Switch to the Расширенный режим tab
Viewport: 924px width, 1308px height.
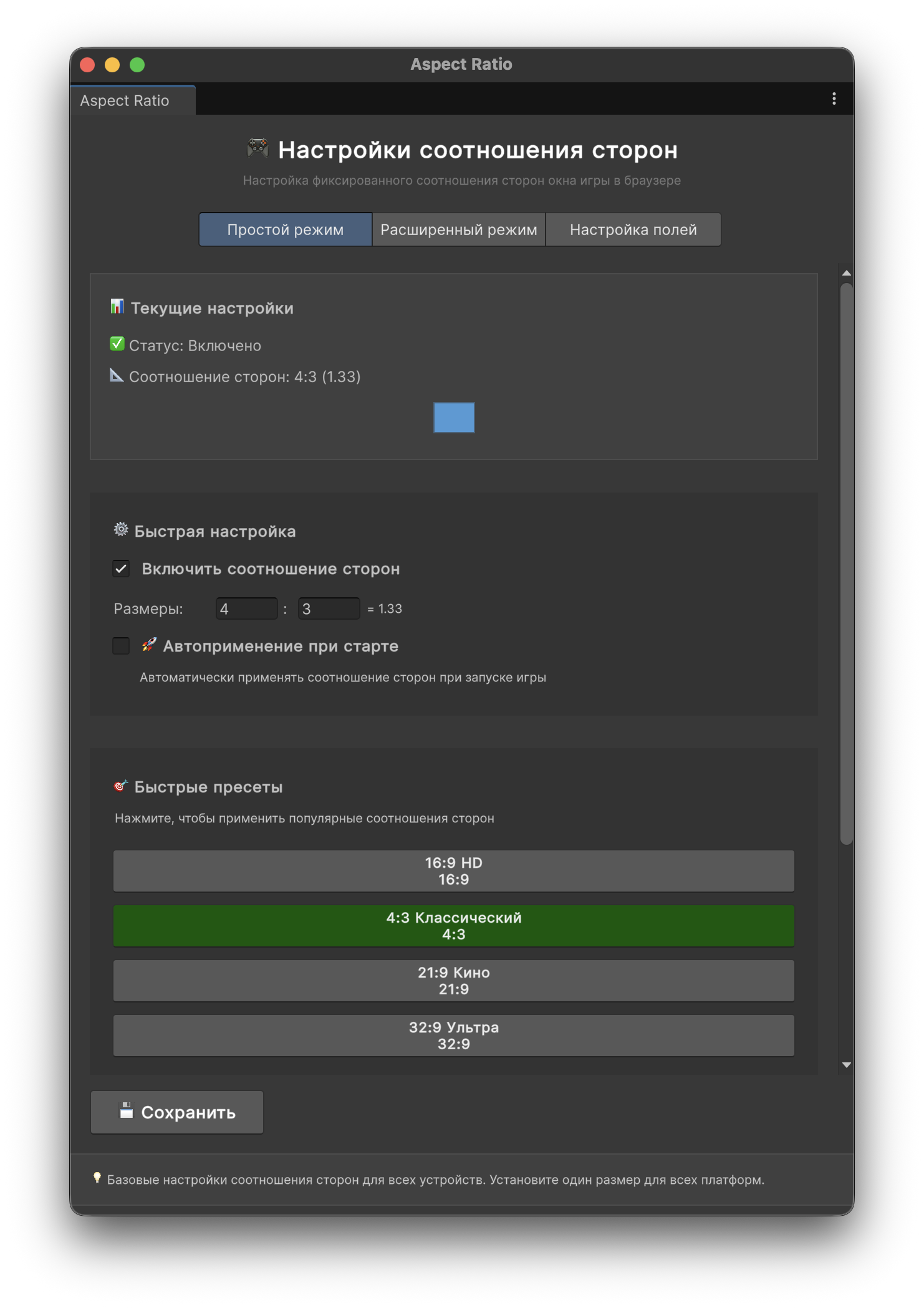pos(458,229)
